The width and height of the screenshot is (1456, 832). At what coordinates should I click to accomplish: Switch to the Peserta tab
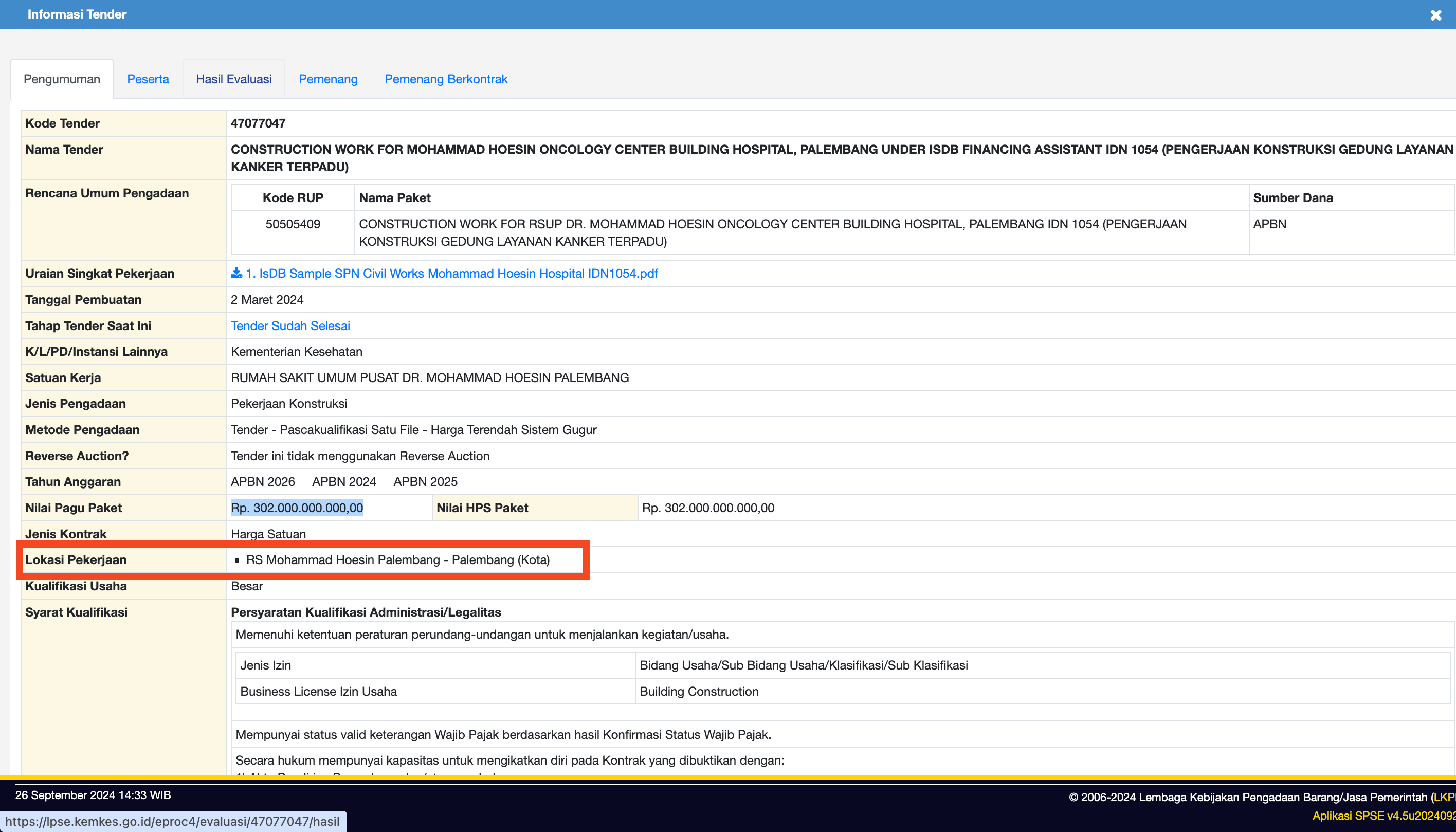[148, 79]
